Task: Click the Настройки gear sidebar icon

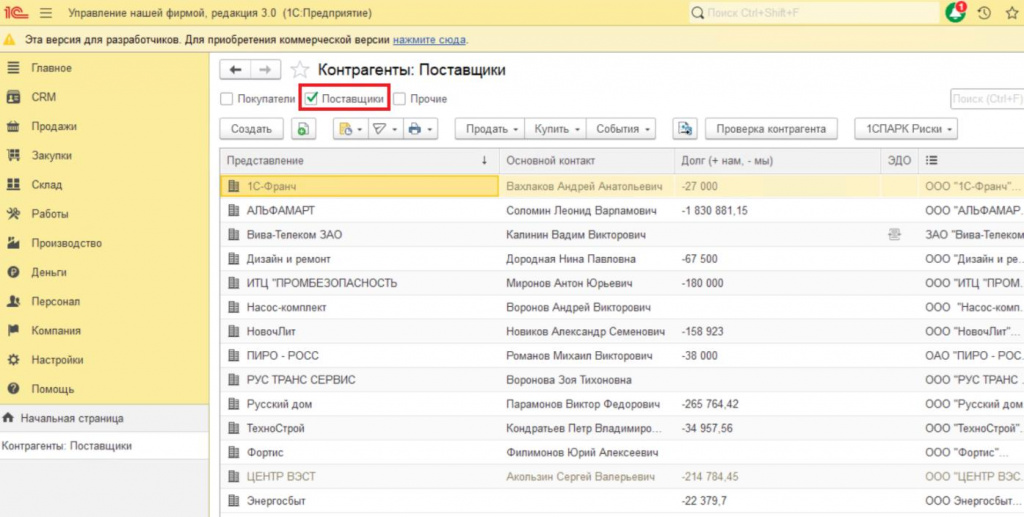Action: (x=13, y=360)
